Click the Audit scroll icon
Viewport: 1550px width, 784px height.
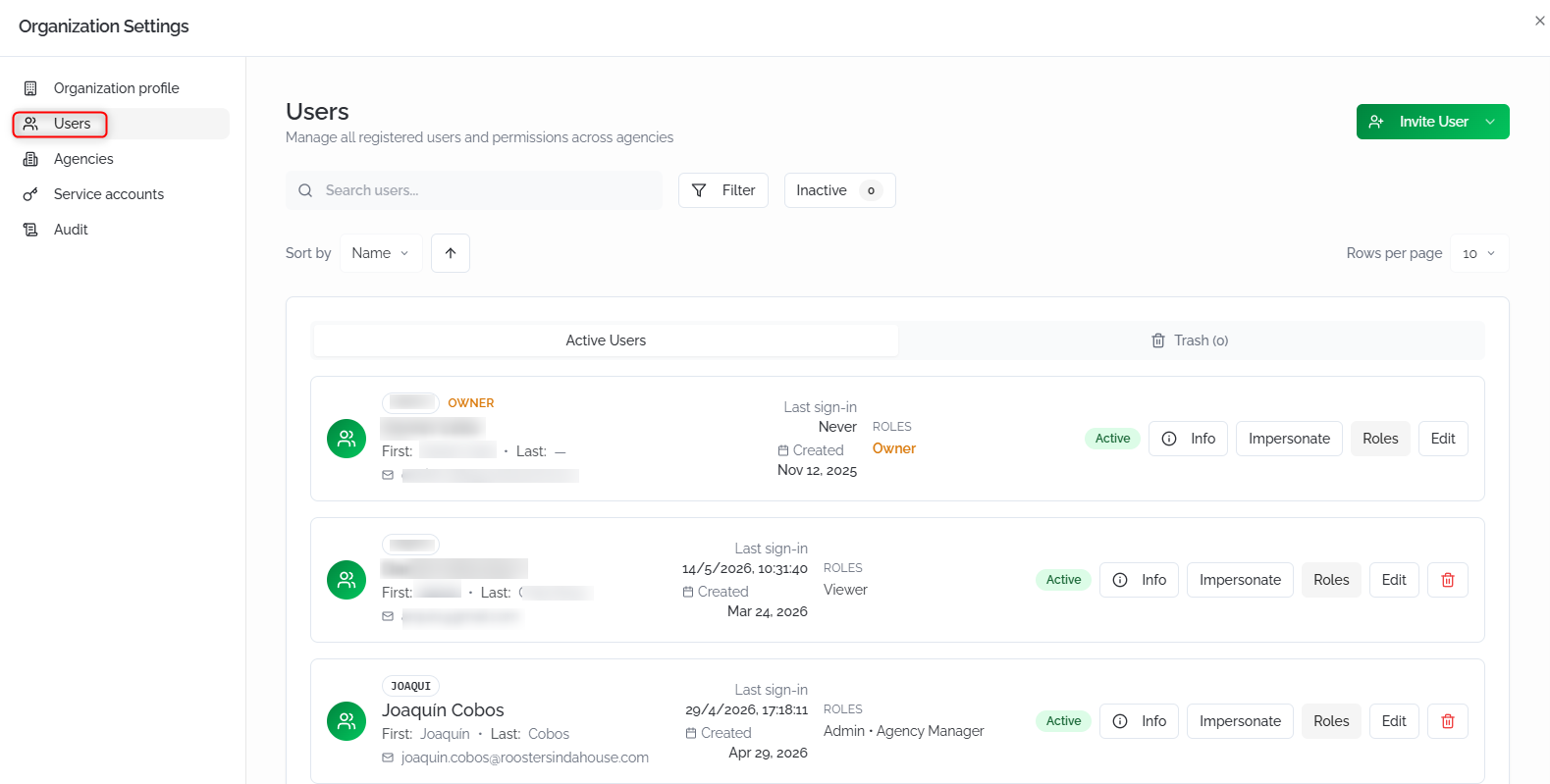(30, 230)
